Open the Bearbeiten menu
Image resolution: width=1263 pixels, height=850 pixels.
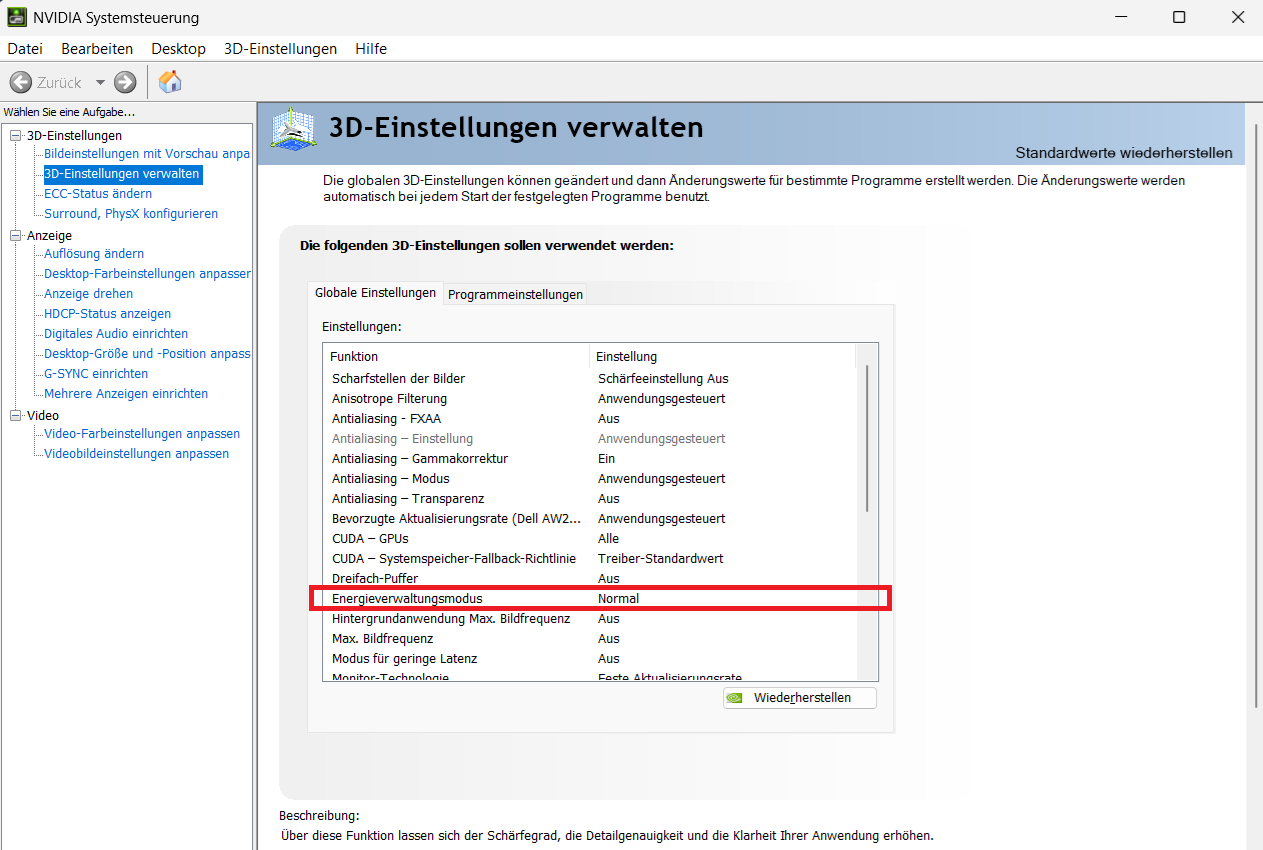point(97,48)
